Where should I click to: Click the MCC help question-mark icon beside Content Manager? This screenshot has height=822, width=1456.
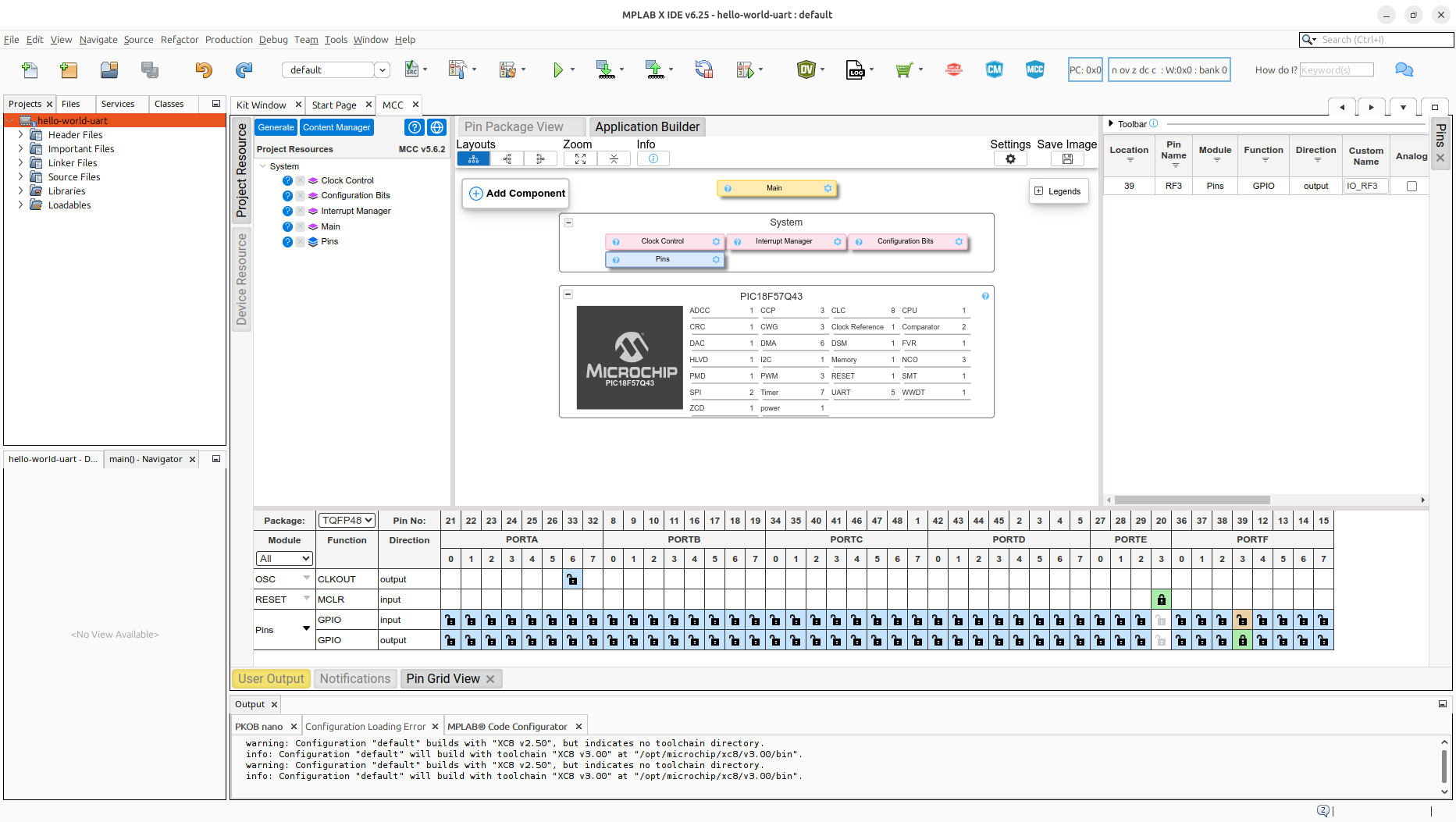tap(415, 127)
